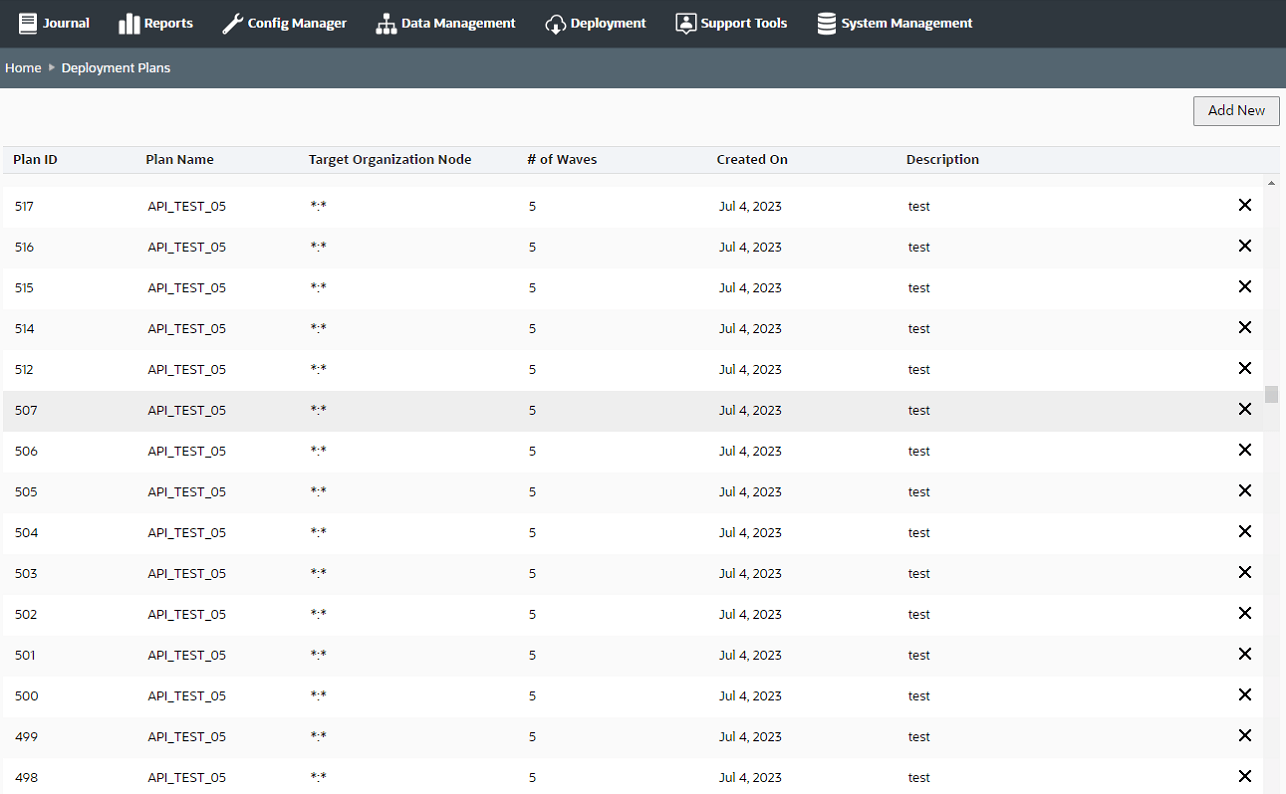Click the Deployment Plans breadcrumb
This screenshot has width=1286, height=794.
[x=116, y=68]
